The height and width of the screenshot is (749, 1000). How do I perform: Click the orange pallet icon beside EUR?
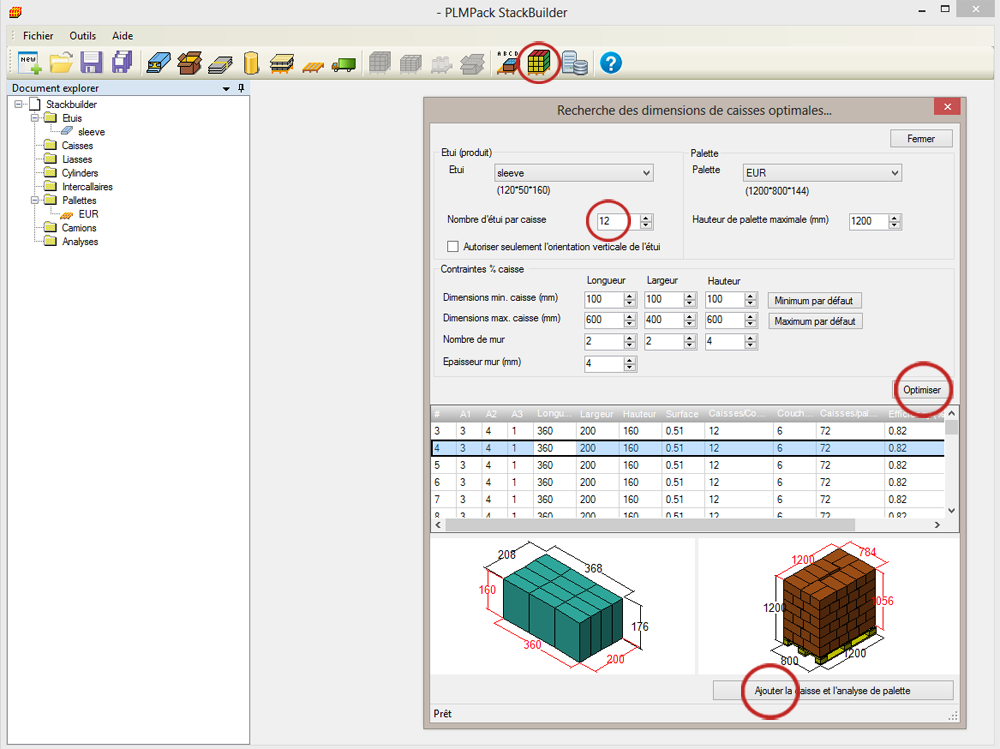(x=67, y=214)
